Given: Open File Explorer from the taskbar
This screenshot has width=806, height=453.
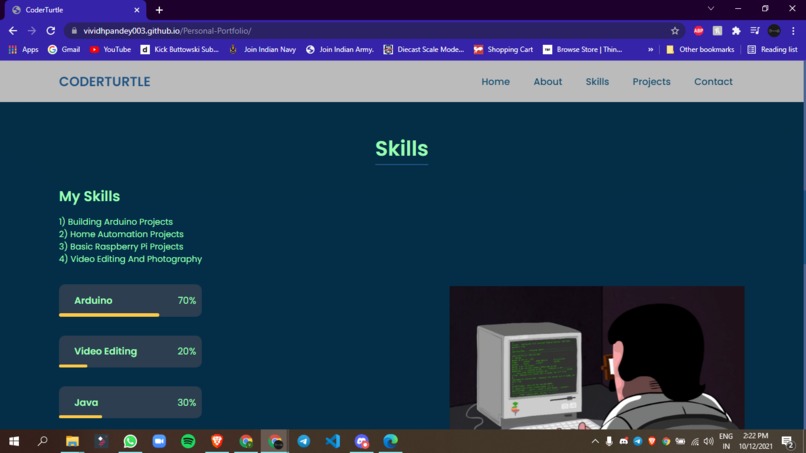Looking at the screenshot, I should tap(72, 441).
